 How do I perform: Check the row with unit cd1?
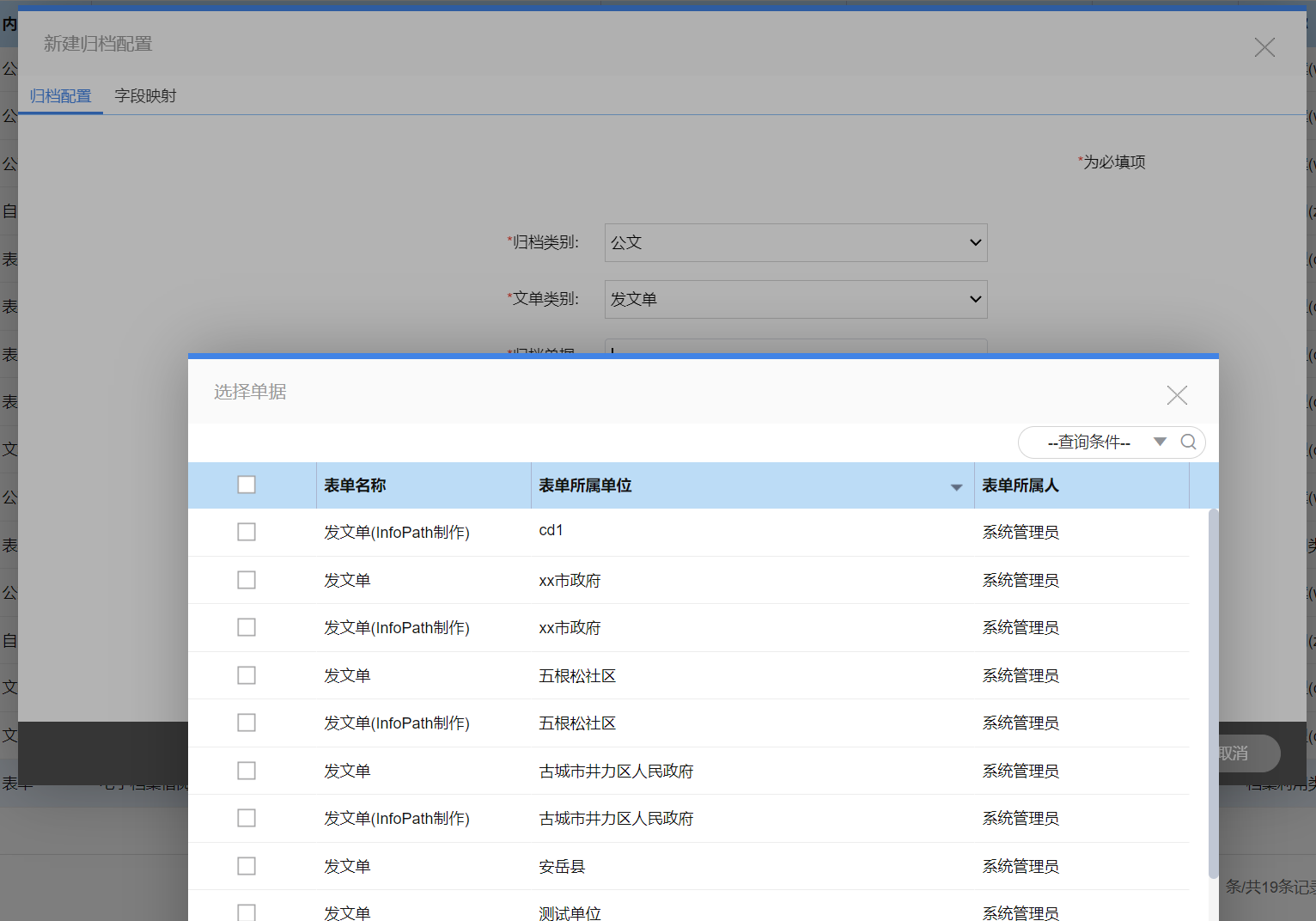[247, 532]
